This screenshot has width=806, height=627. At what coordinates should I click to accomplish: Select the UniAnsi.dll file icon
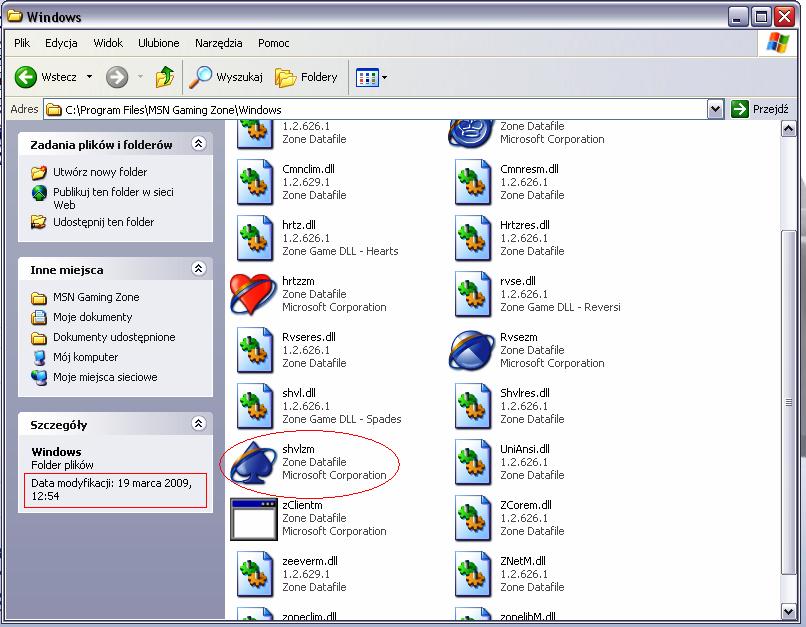472,462
